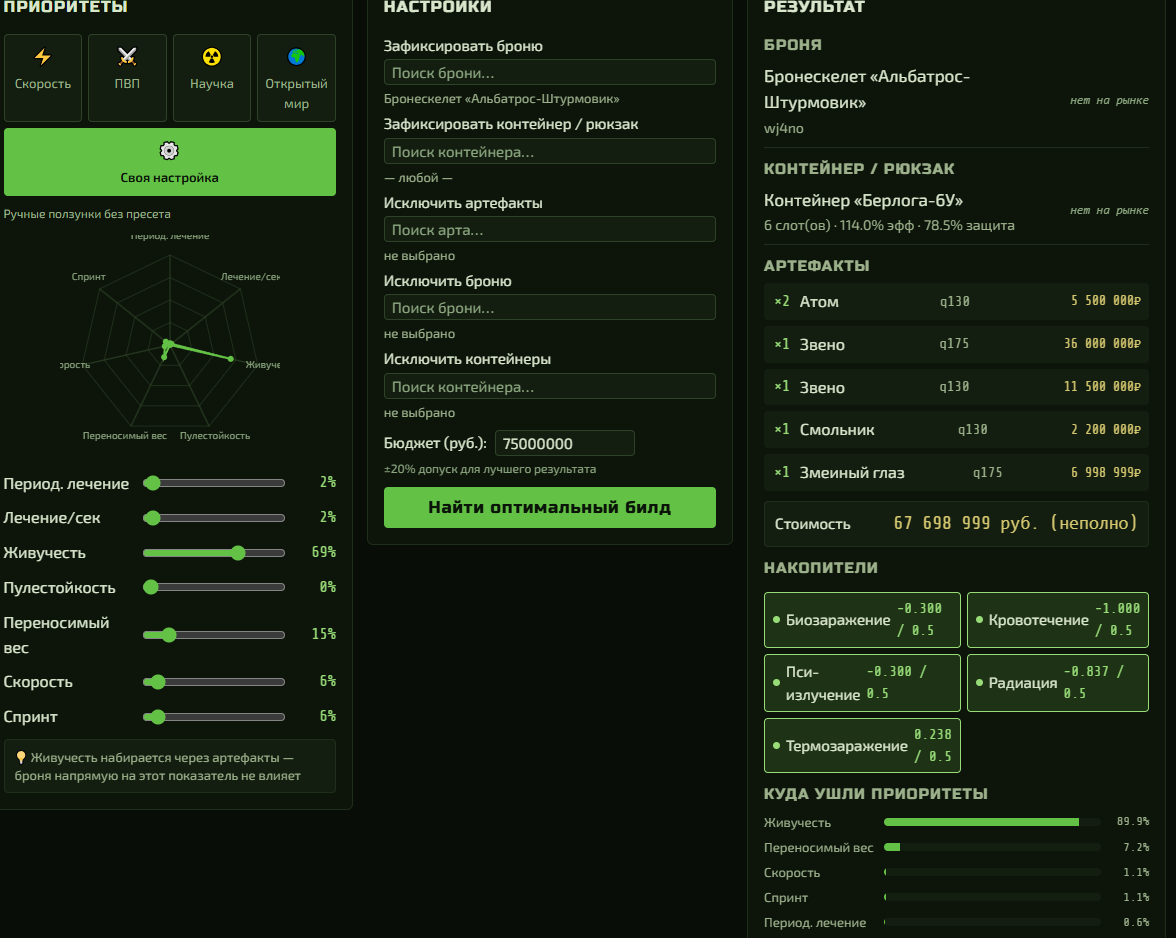Click Найти оптимальный билд button
Viewport: 1176px width, 938px height.
550,508
